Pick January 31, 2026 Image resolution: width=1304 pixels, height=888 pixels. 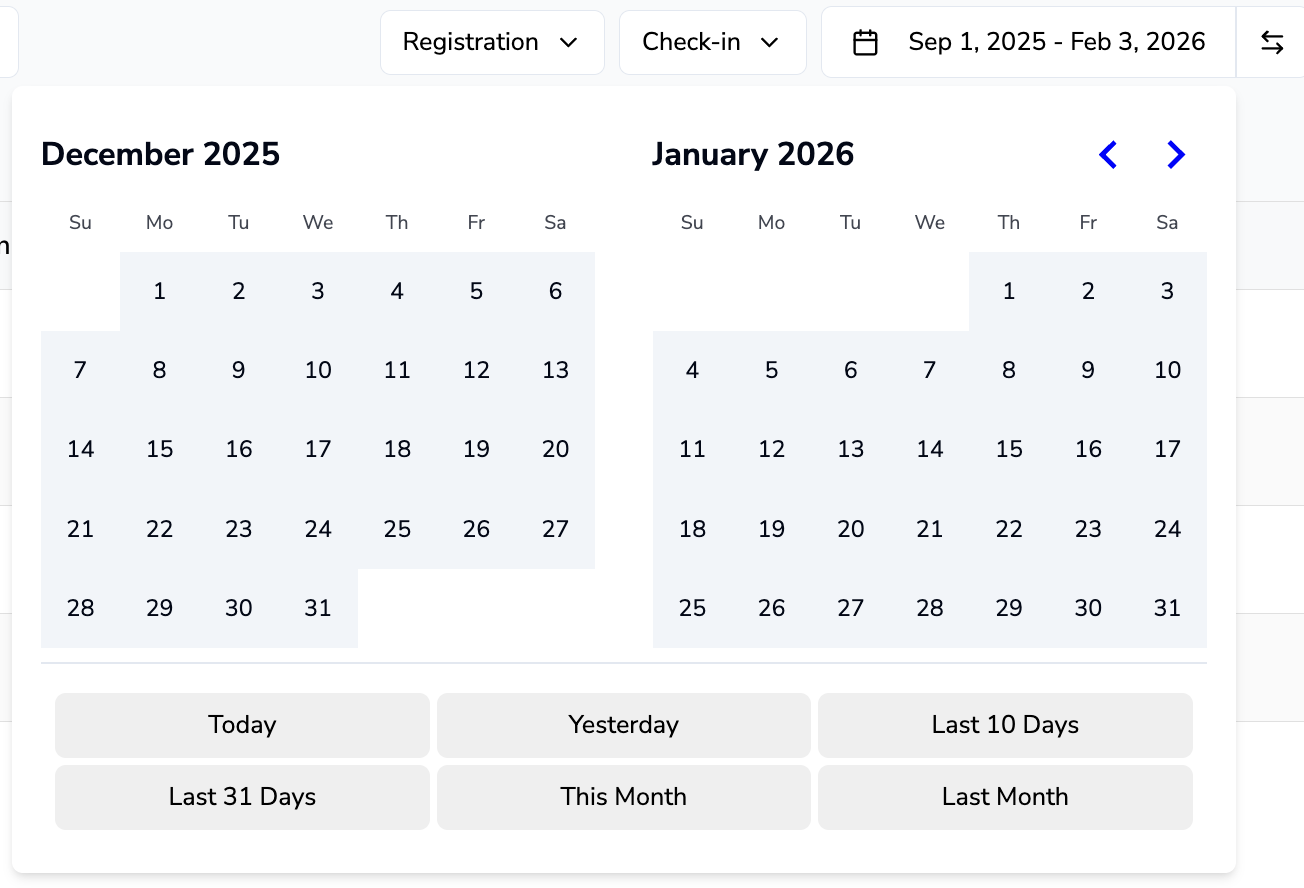(x=1167, y=608)
